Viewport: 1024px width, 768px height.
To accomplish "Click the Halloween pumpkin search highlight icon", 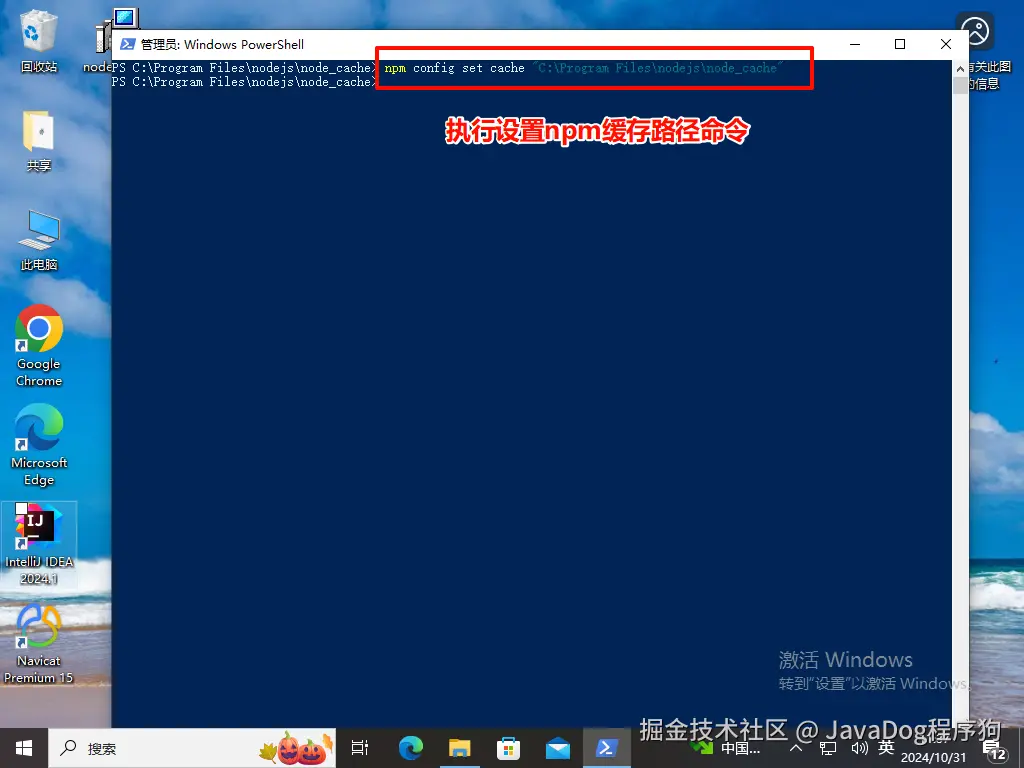I will coord(297,748).
